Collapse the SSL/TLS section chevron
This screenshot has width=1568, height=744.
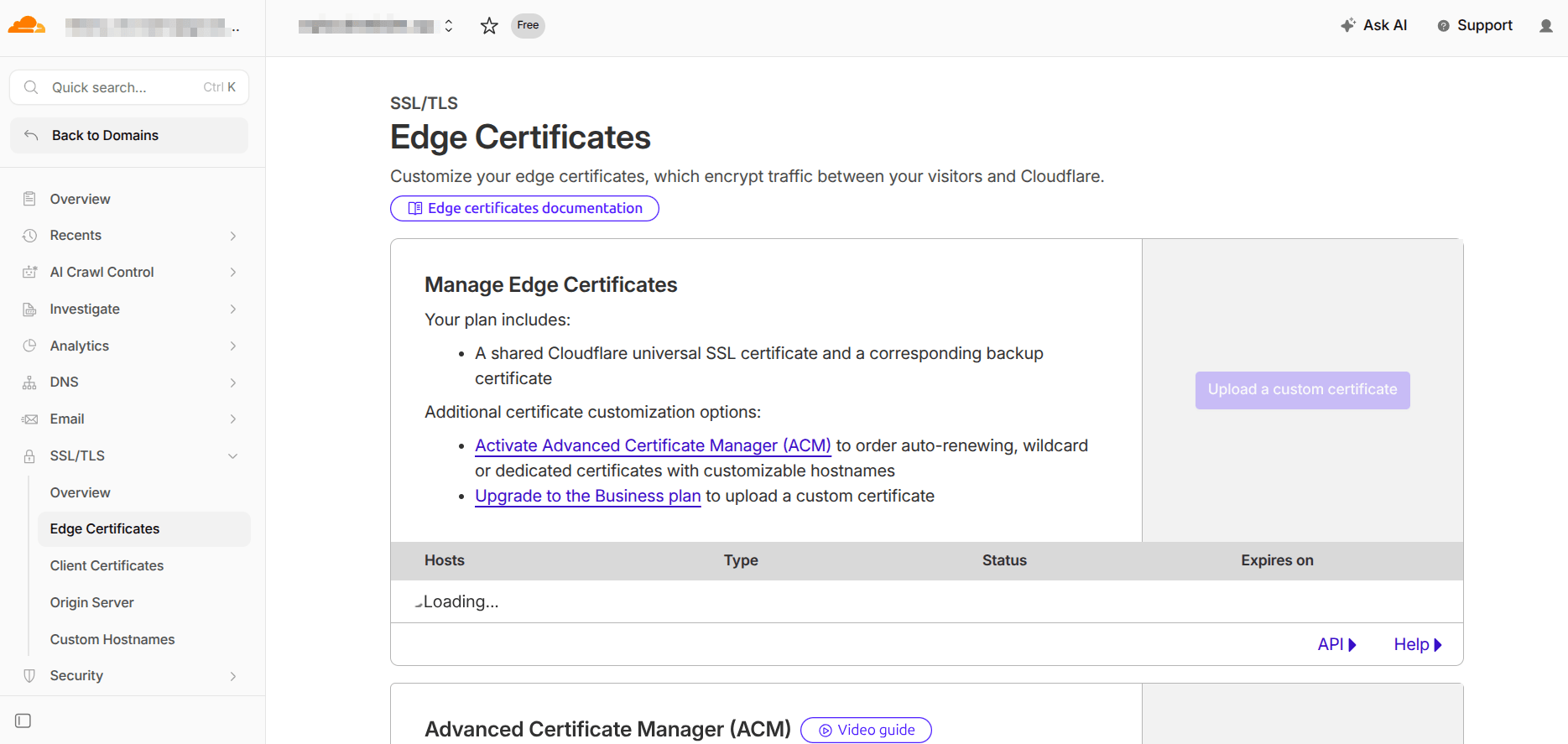coord(233,455)
